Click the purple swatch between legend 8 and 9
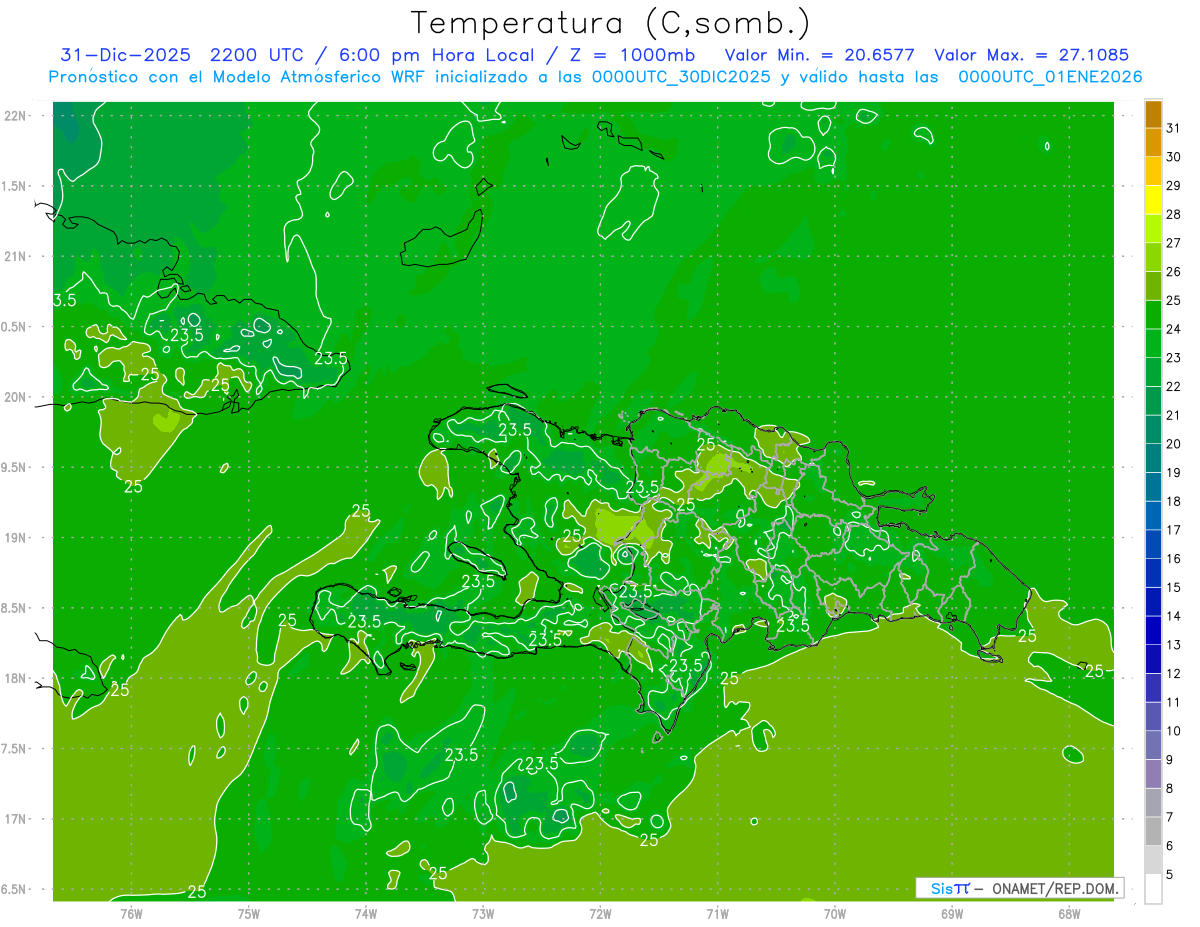1200x927 pixels. tap(1153, 774)
